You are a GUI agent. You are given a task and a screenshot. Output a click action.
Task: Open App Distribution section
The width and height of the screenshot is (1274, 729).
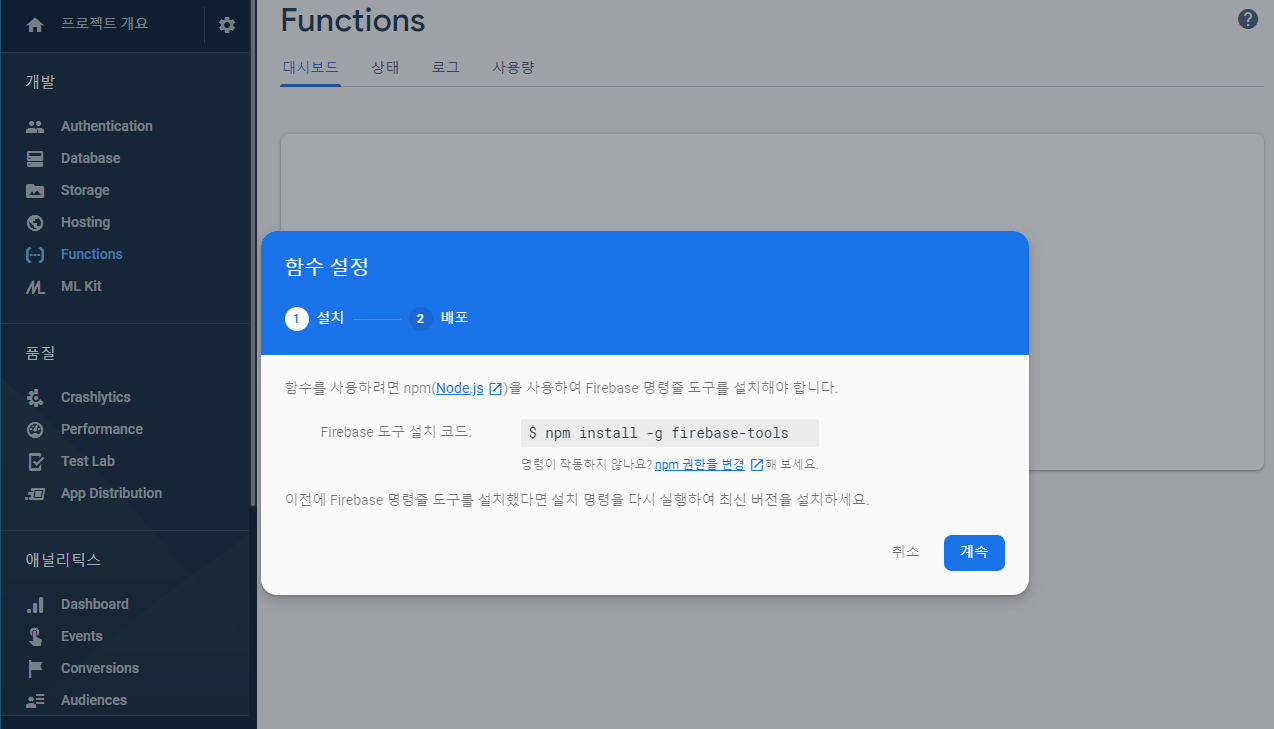point(111,493)
